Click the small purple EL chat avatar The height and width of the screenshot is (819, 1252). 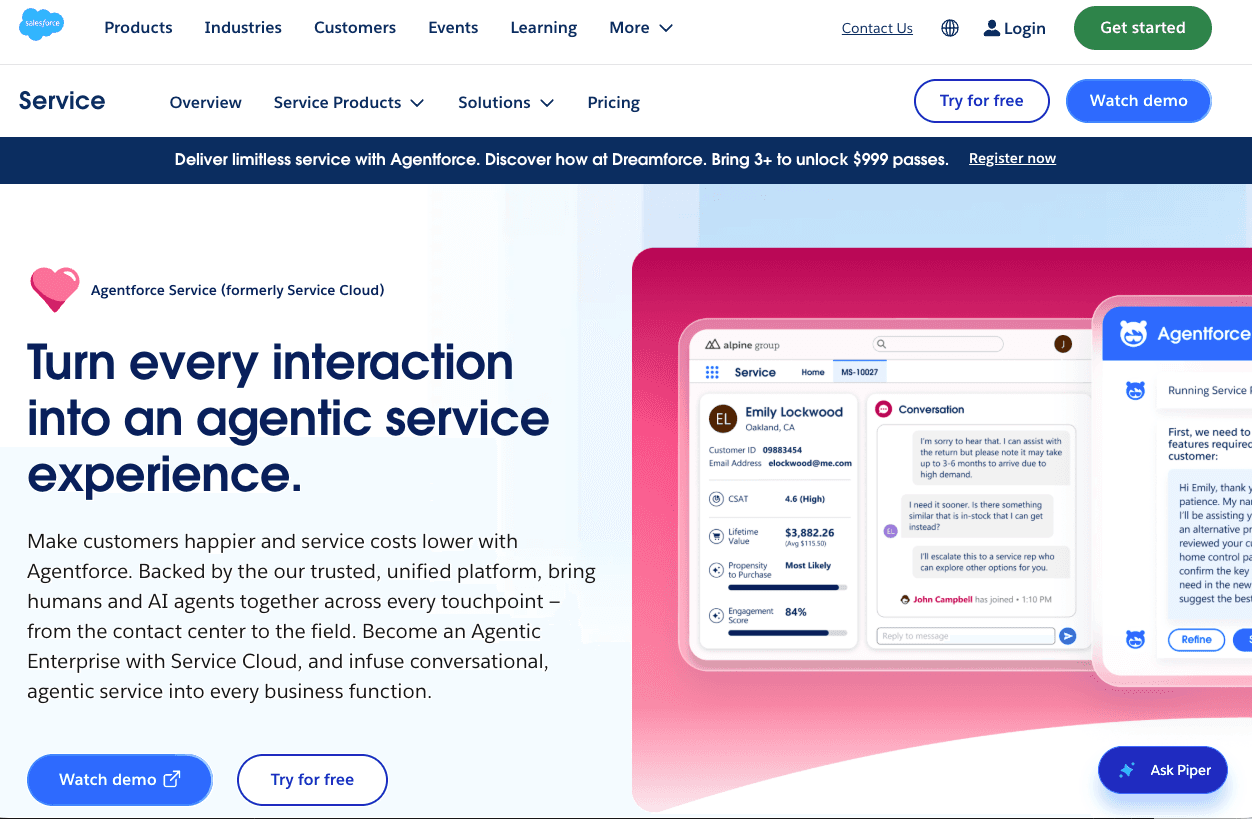(x=890, y=531)
